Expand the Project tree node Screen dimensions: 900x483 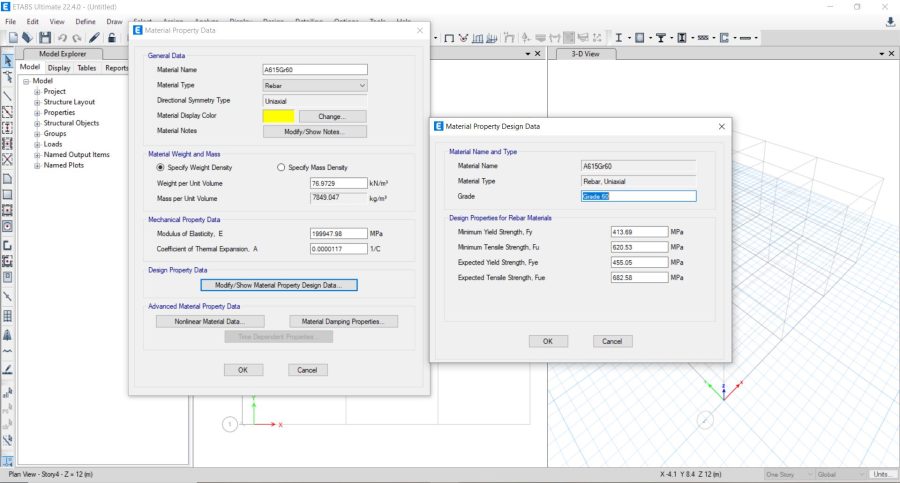[x=37, y=92]
